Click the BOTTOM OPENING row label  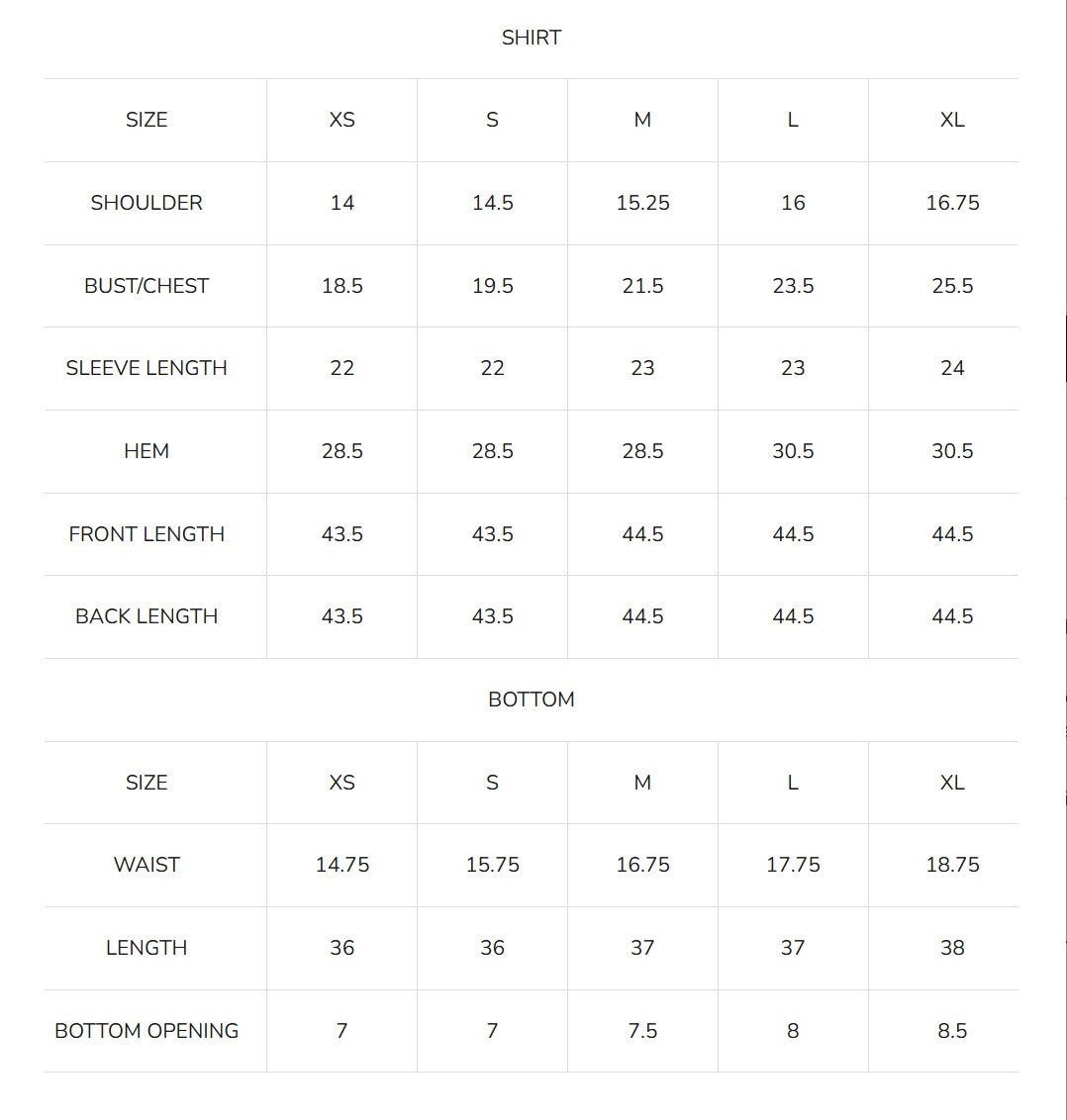click(x=146, y=1031)
